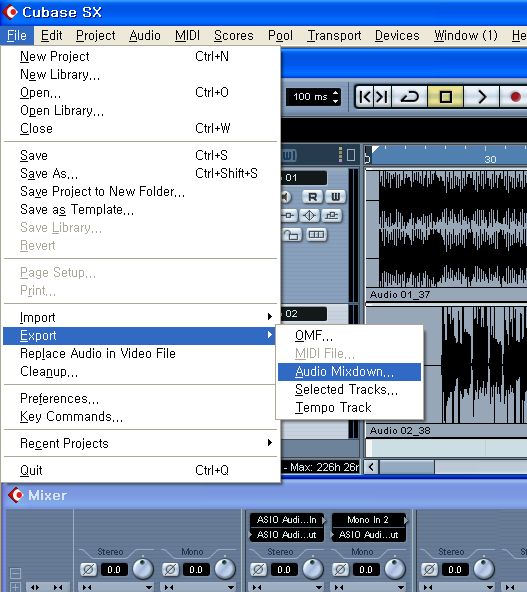Click the ruler at position 30
Image resolution: width=527 pixels, height=592 pixels.
pos(490,159)
